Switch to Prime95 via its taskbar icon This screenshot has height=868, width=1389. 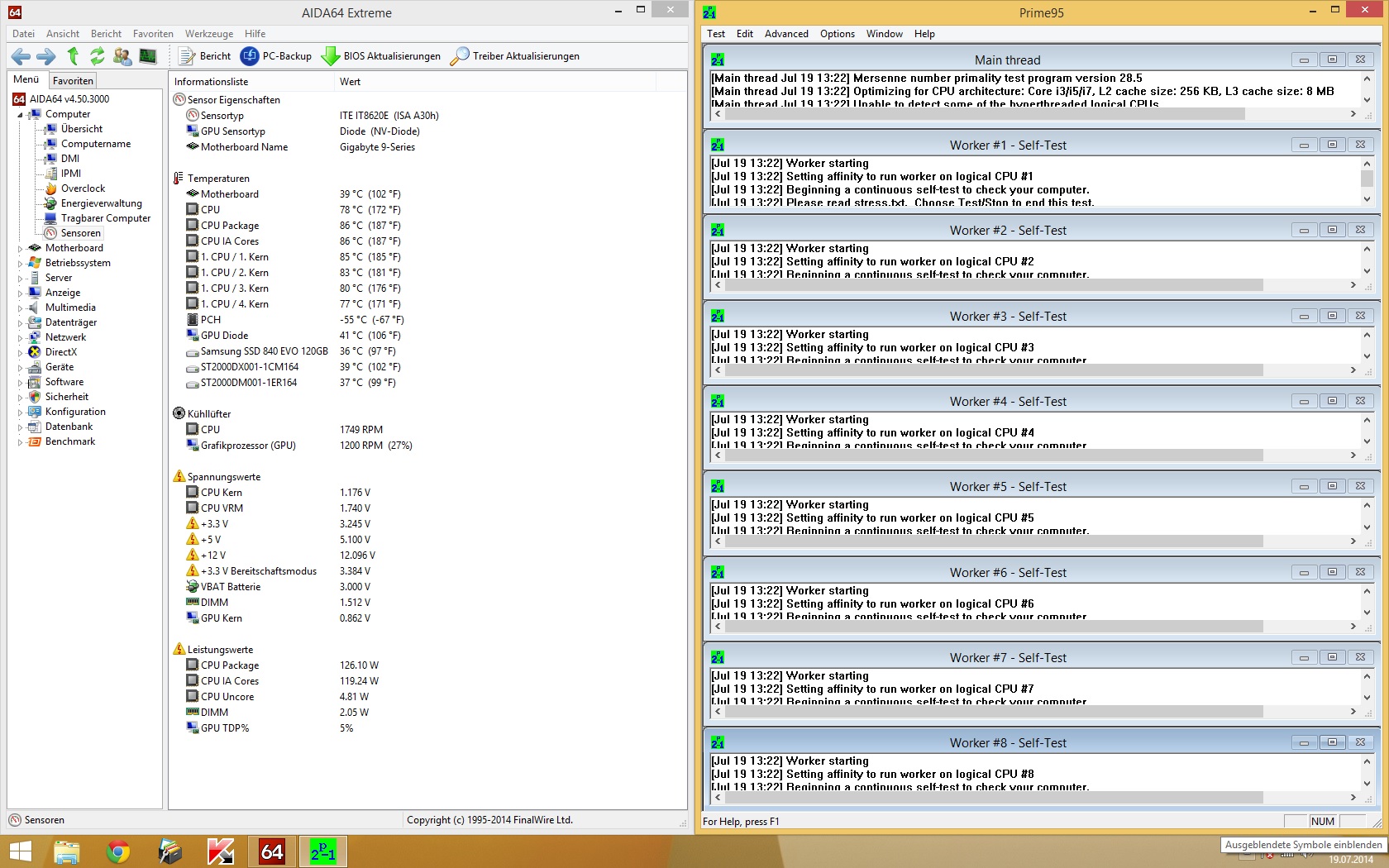coord(322,851)
